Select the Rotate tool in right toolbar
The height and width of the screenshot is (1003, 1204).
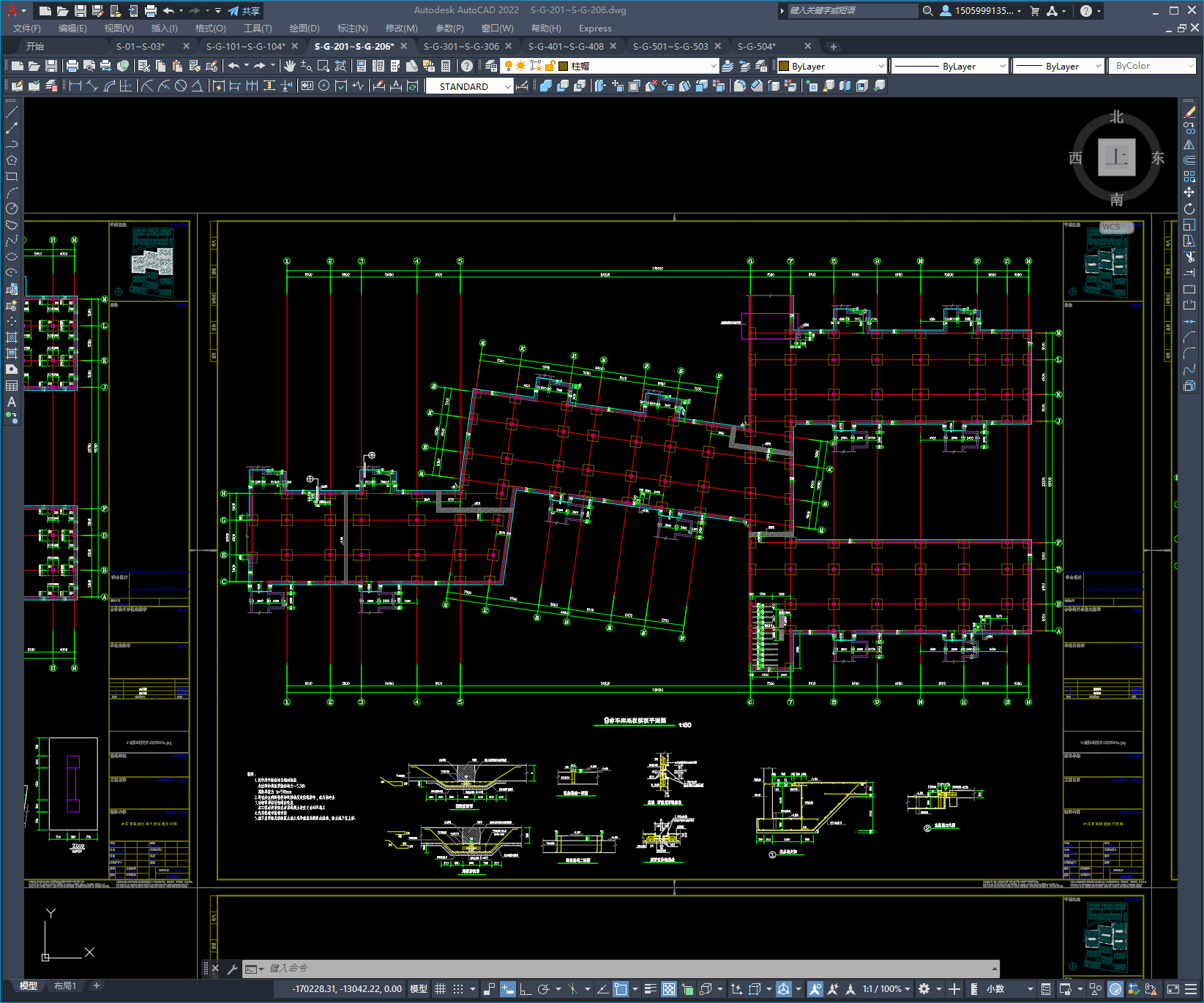coord(1189,209)
